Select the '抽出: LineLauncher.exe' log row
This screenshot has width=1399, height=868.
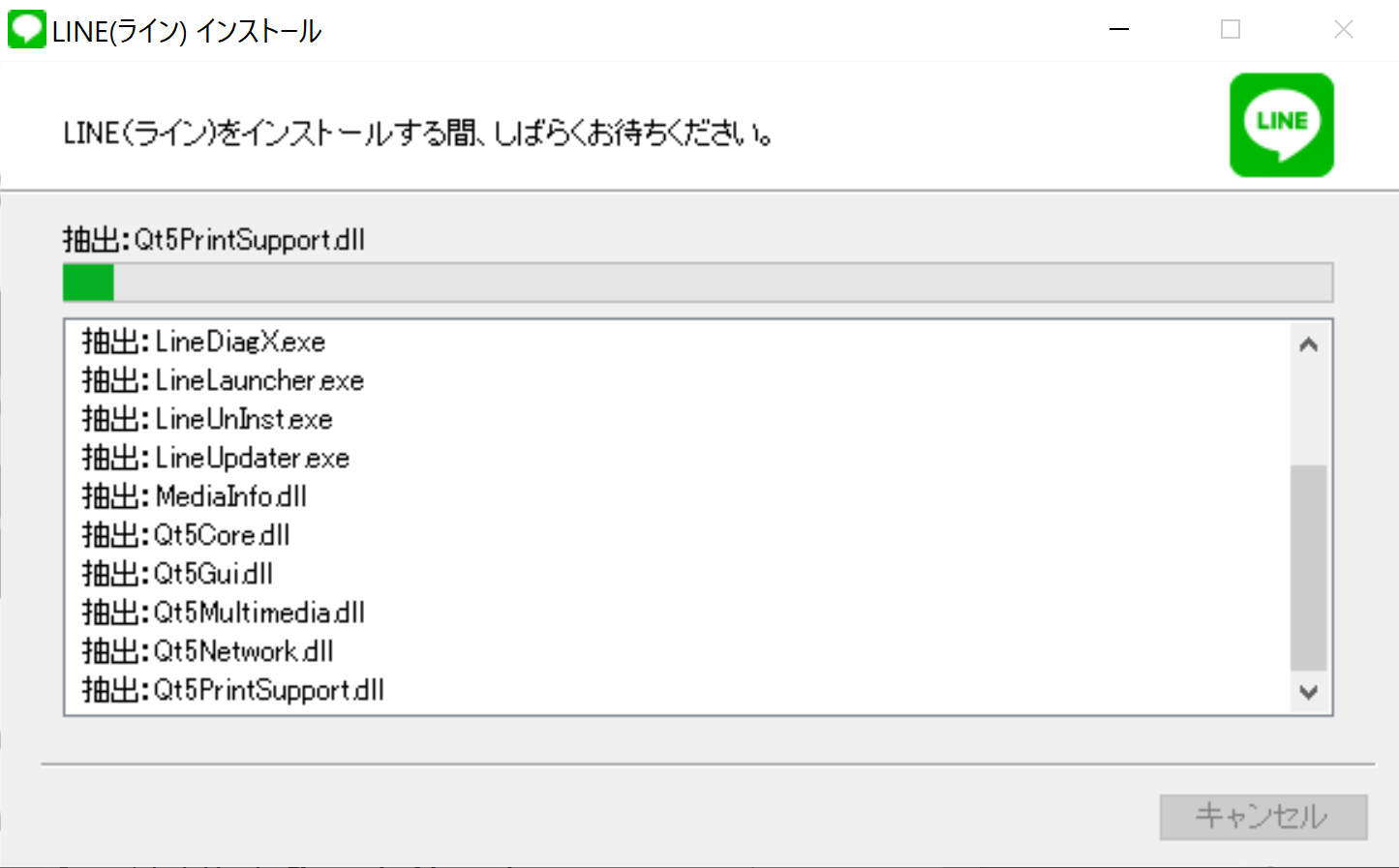pyautogui.click(x=677, y=380)
